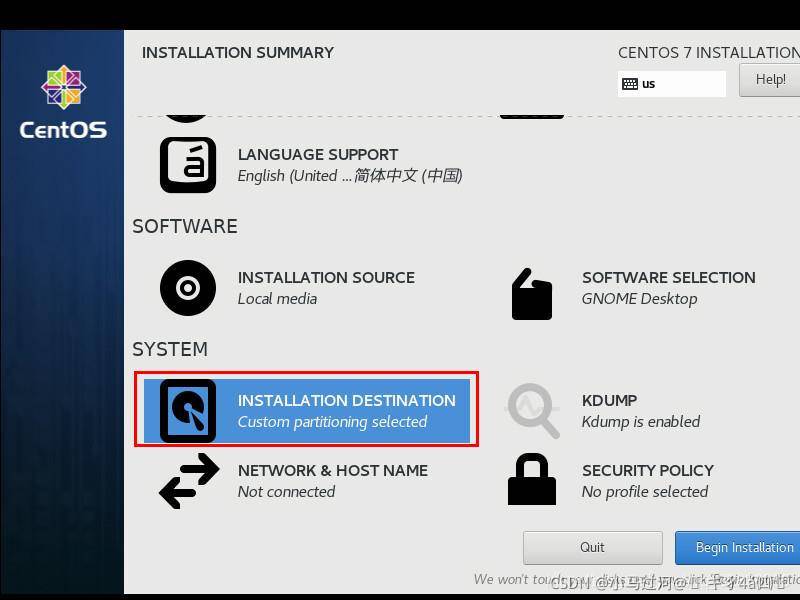Open the "No profile selected" security policy text
This screenshot has height=600, width=800.
644,492
